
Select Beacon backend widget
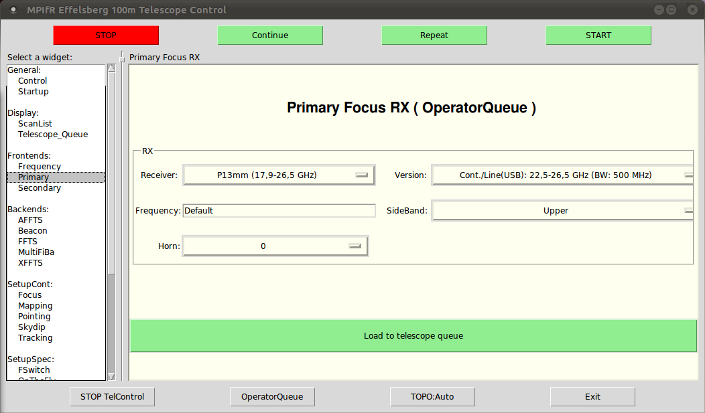pyautogui.click(x=33, y=231)
